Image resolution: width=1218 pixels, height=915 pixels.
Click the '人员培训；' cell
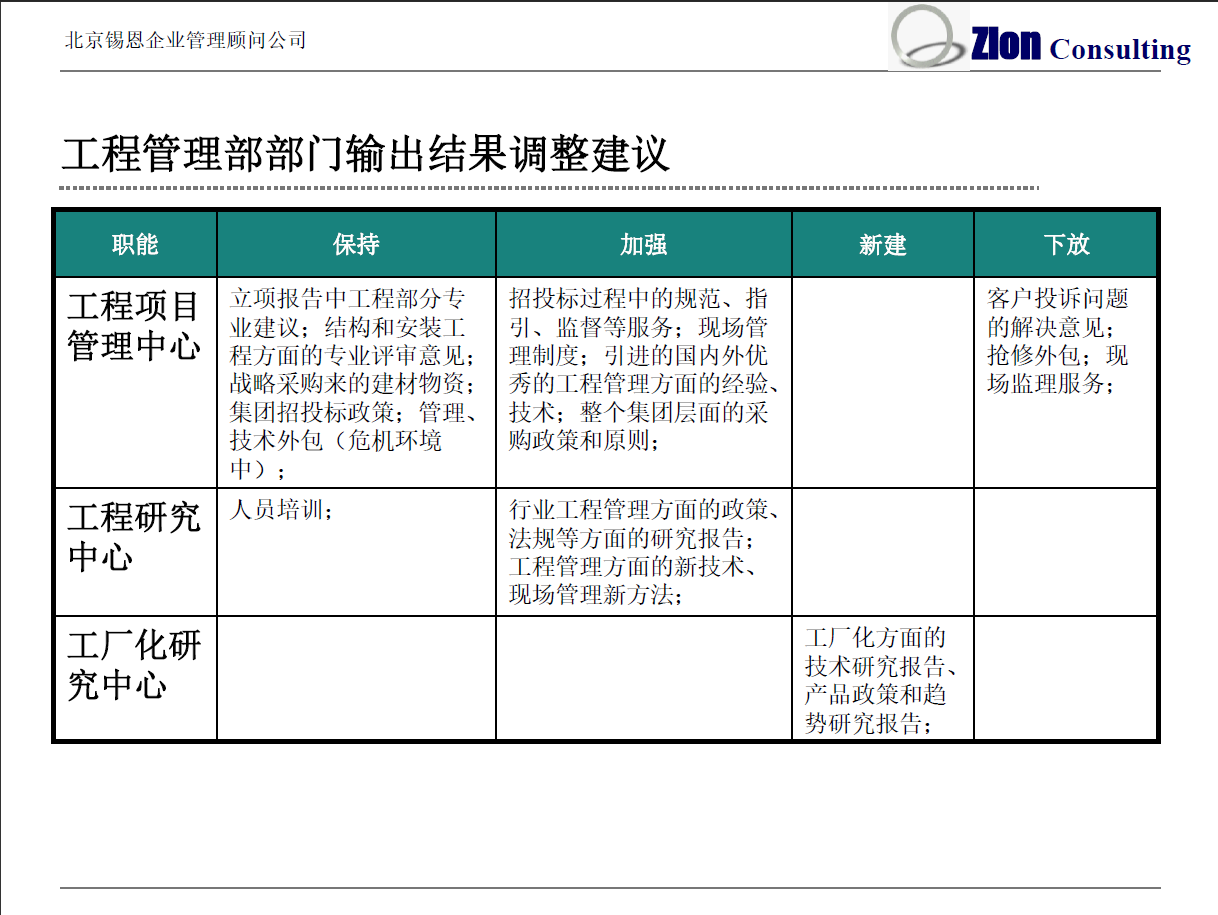pyautogui.click(x=357, y=552)
